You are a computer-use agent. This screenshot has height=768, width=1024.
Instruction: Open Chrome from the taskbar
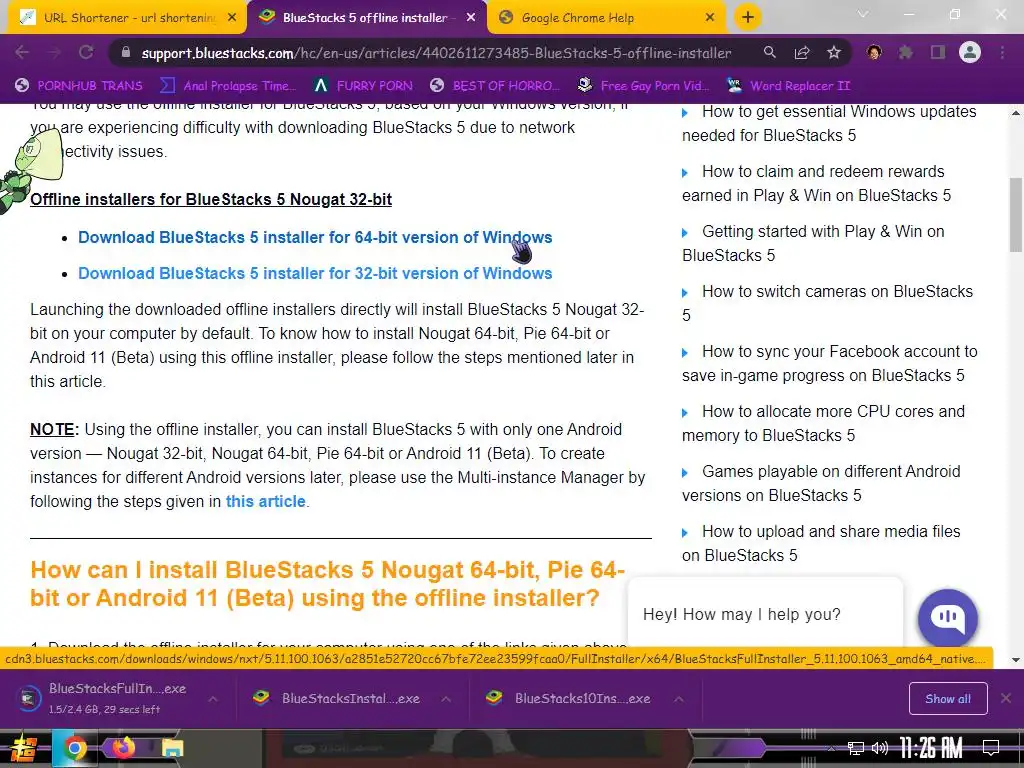point(74,748)
